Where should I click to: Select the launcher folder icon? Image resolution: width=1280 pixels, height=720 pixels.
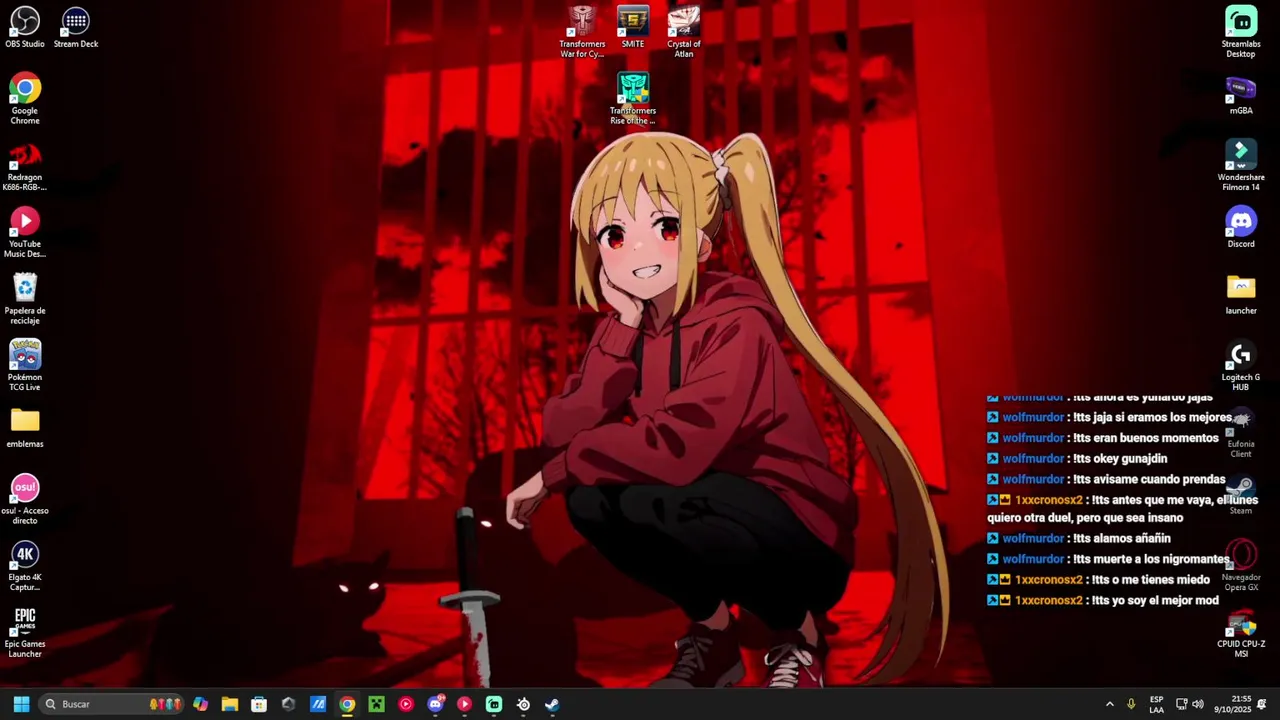(x=1241, y=295)
